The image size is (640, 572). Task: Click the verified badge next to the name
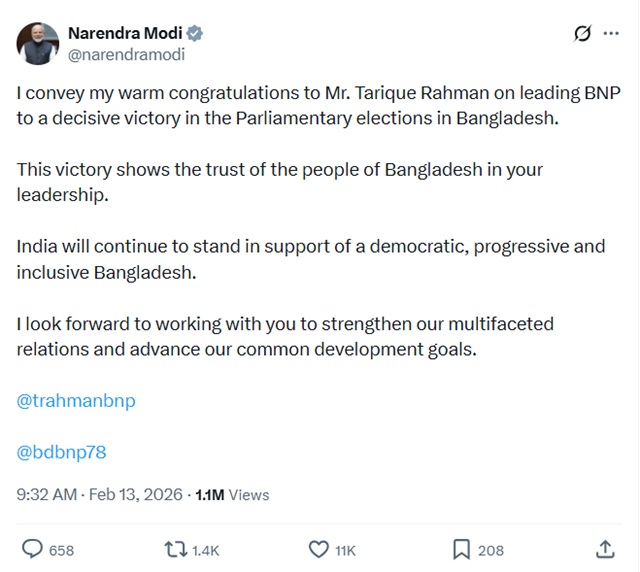pos(195,33)
